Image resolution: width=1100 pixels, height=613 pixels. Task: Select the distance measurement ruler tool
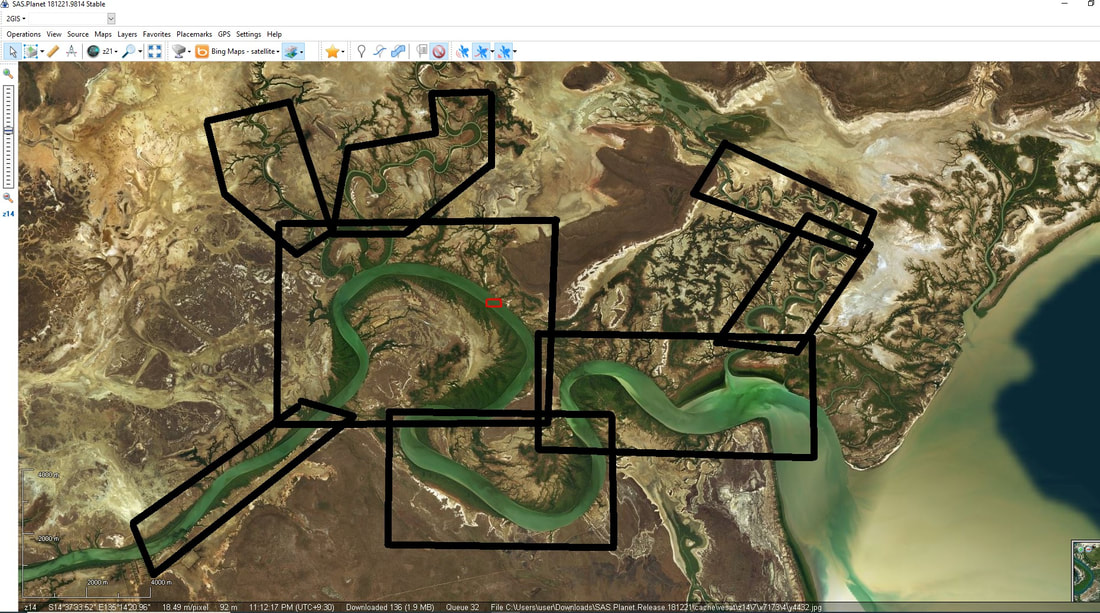[x=53, y=51]
